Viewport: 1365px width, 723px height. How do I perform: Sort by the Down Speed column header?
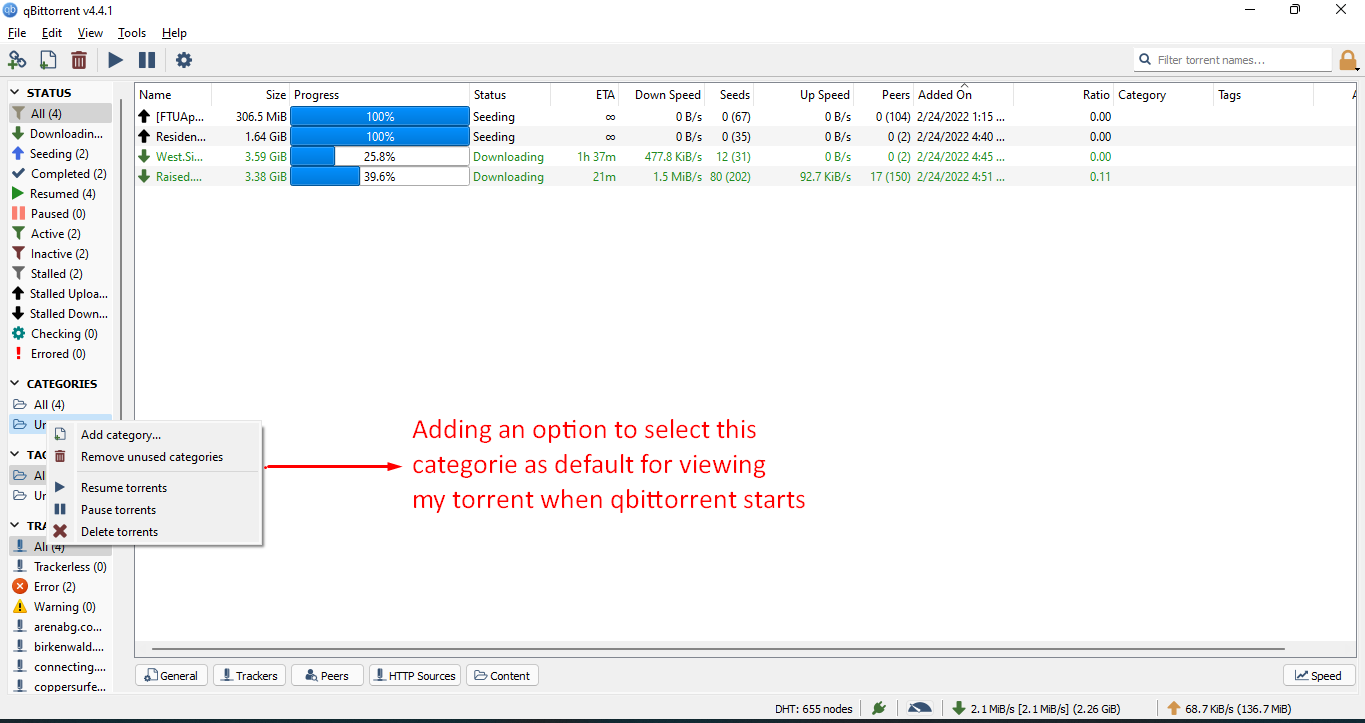pyautogui.click(x=662, y=95)
